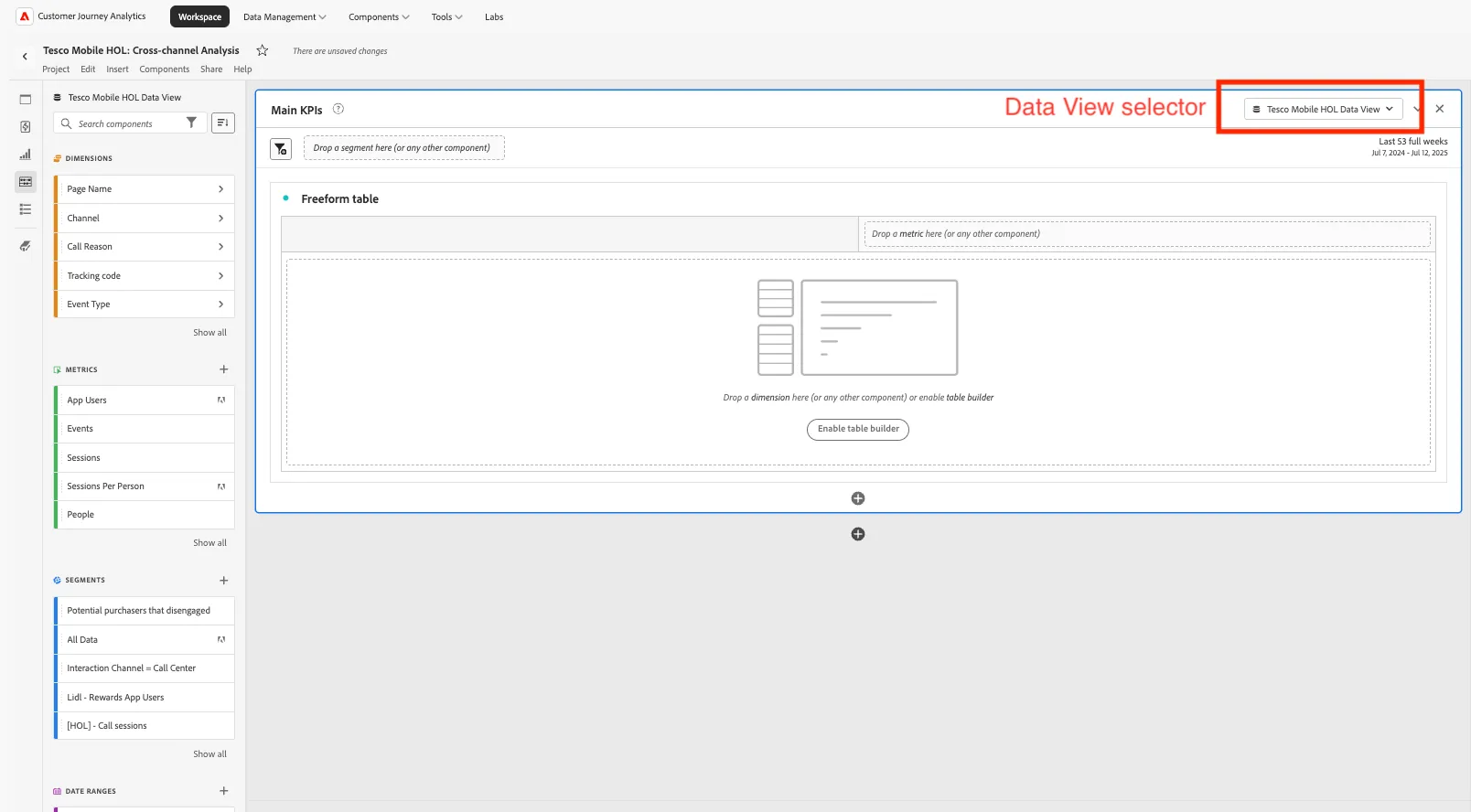Click the Adobe logo
Viewport: 1471px width, 812px height.
(x=25, y=16)
